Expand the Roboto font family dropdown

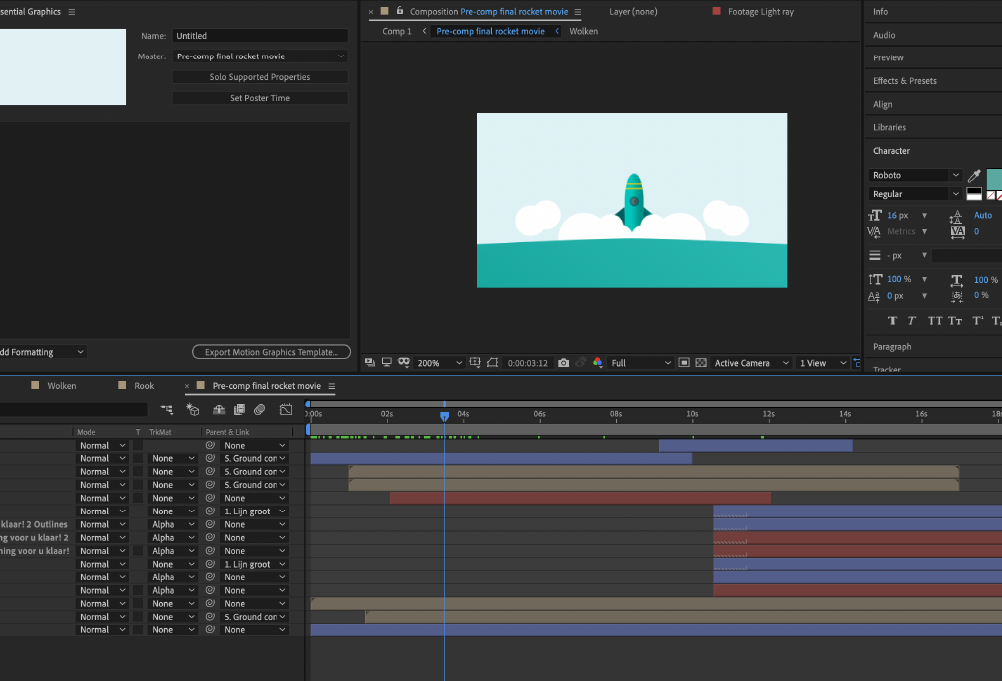point(916,175)
